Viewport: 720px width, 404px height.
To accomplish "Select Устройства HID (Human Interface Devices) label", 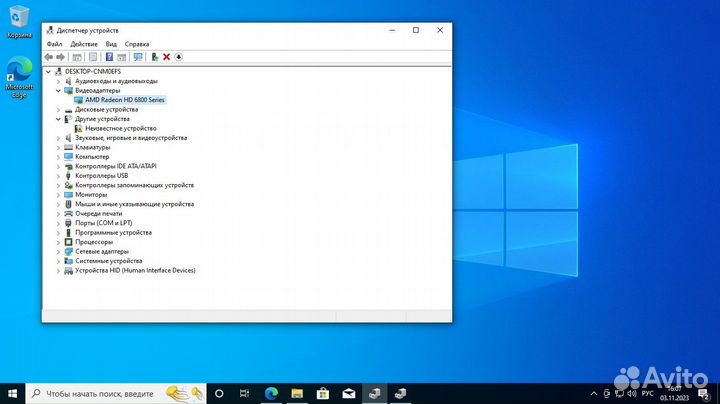I will tap(135, 270).
